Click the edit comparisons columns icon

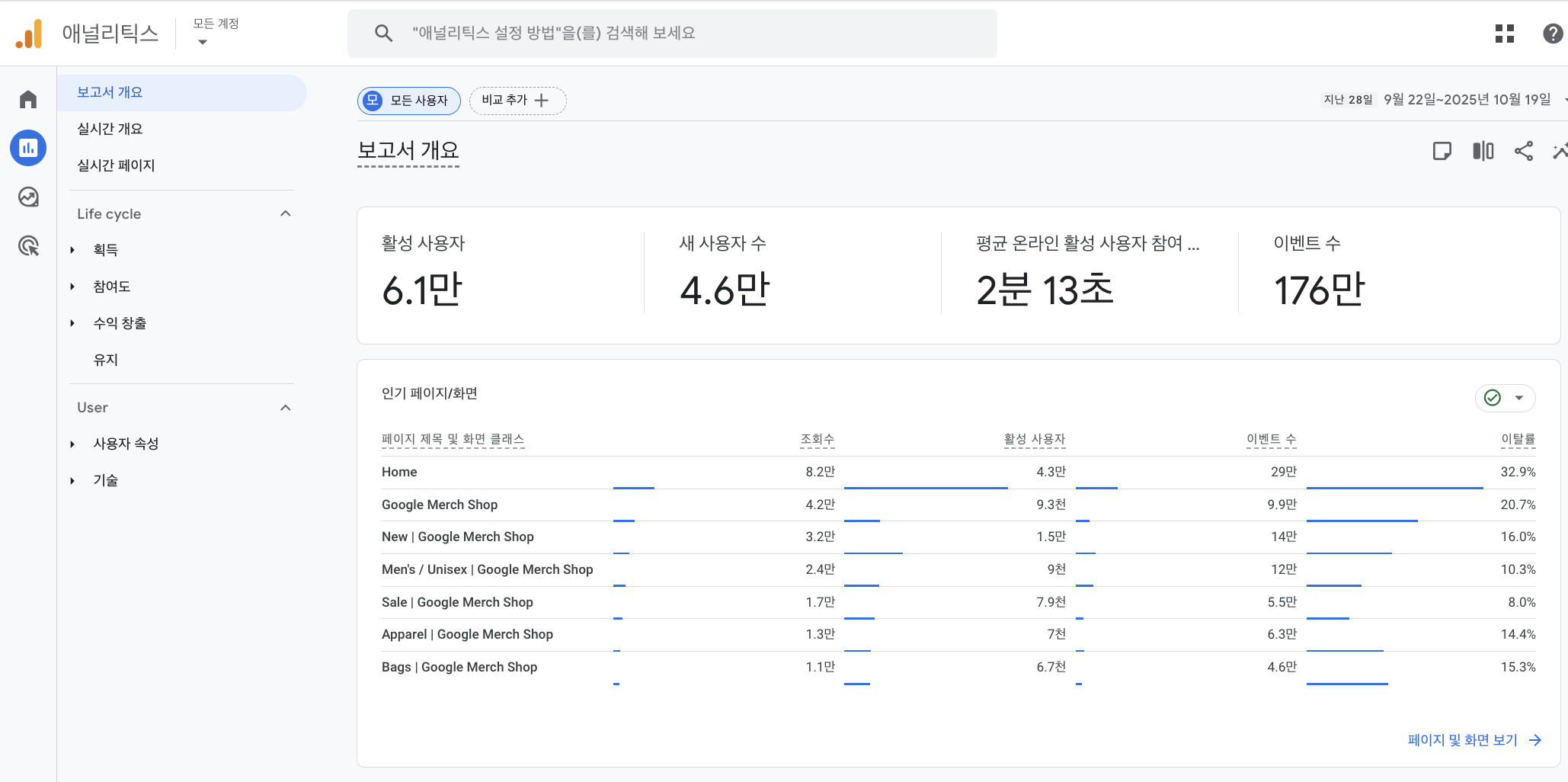tap(1483, 151)
